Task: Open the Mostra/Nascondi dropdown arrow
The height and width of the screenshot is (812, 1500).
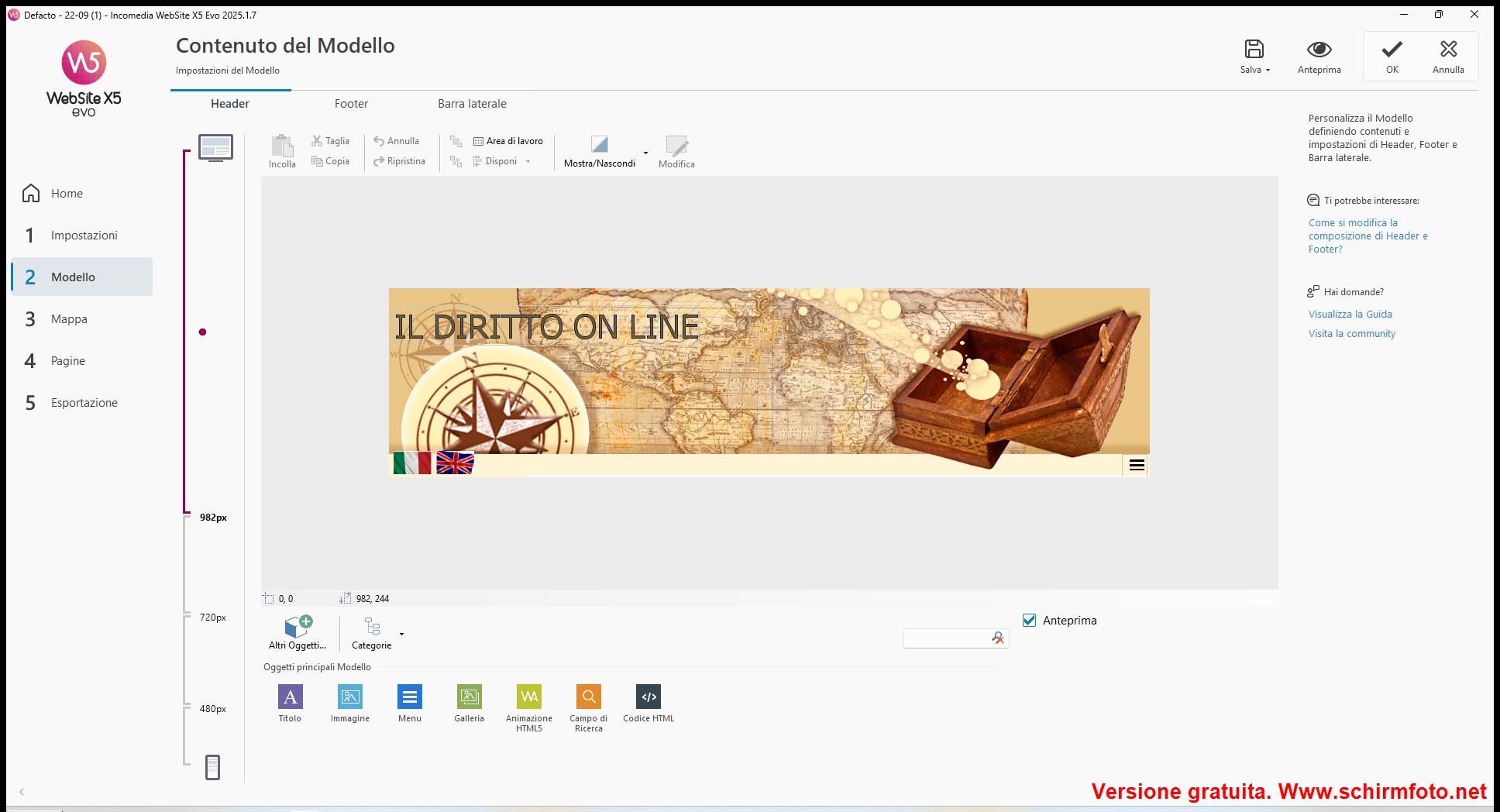Action: tap(645, 153)
